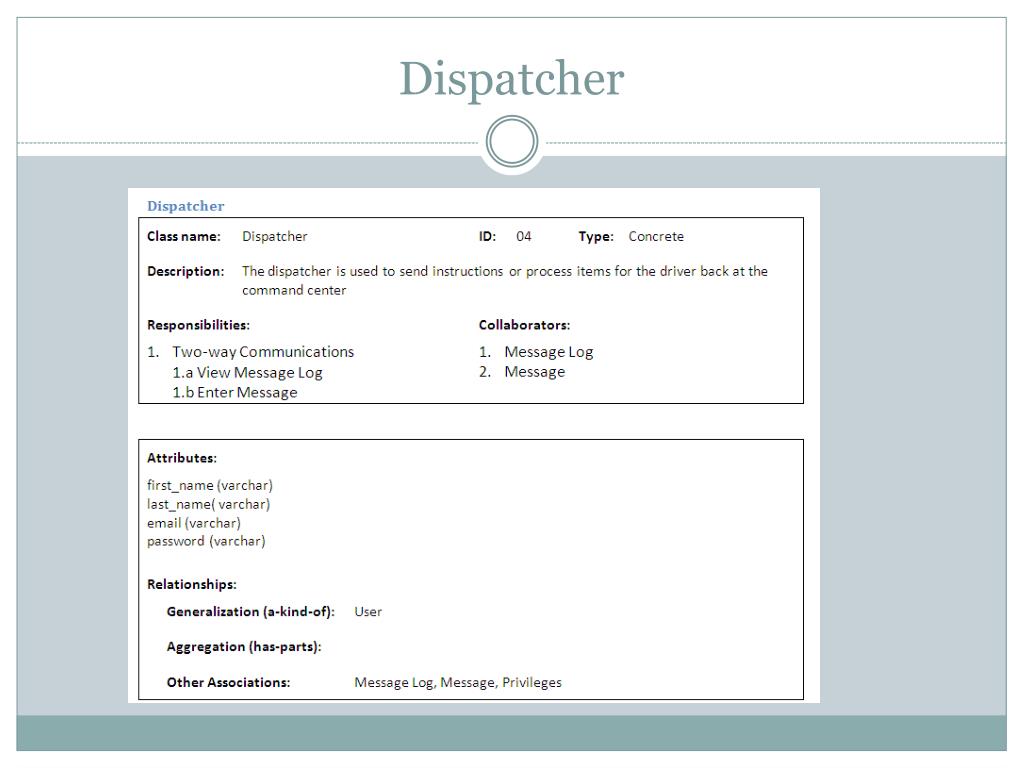Click attribute 'email (varchar)'
This screenshot has width=1024, height=768.
pos(194,523)
